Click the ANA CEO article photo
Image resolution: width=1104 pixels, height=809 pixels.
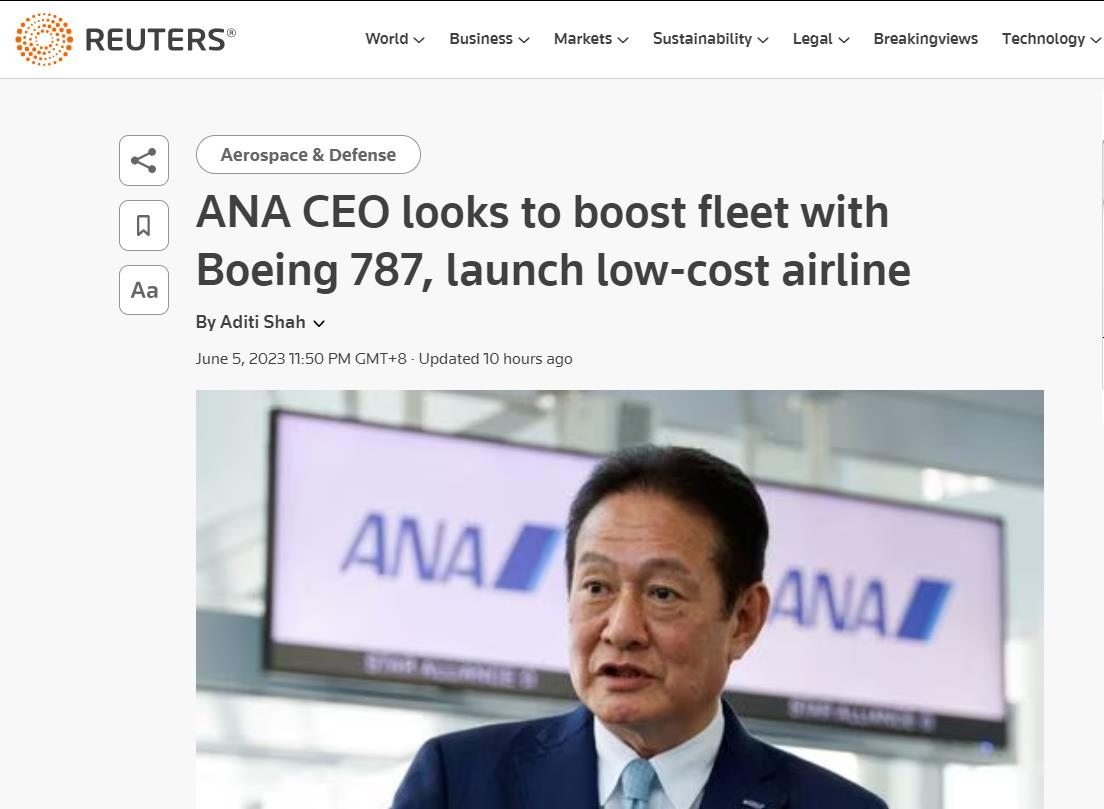[x=619, y=599]
